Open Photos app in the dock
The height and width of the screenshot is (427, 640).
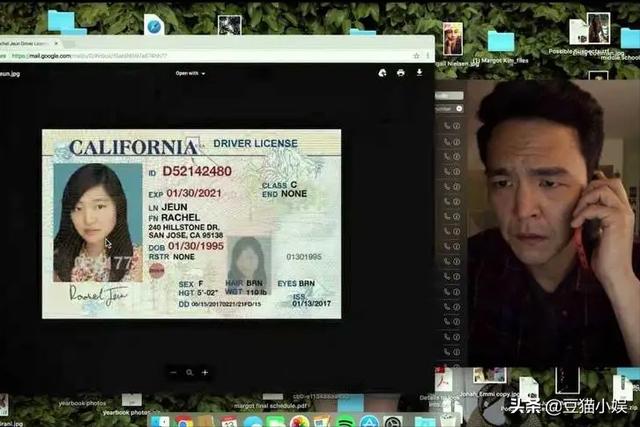tap(300, 422)
